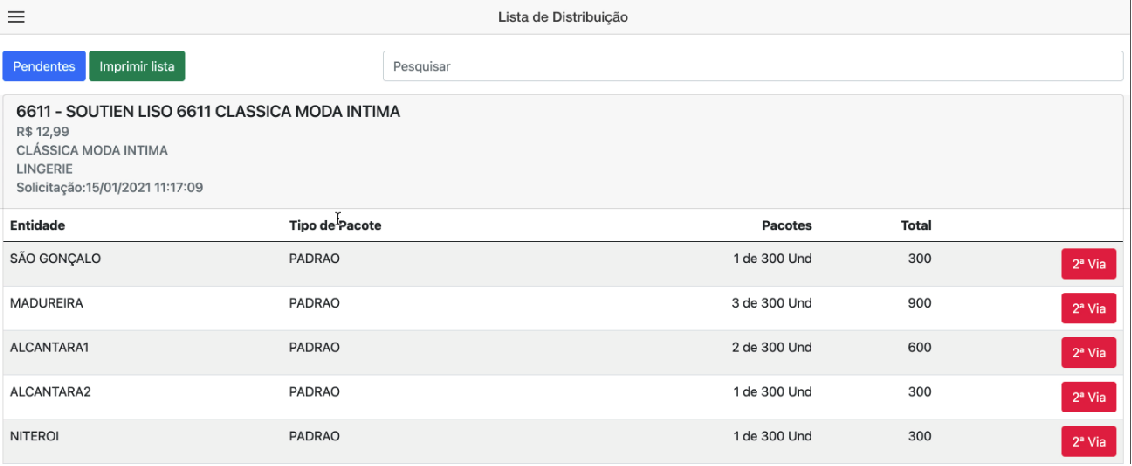Viewport: 1132px width, 466px height.
Task: Select the SÃO GONÇALO entity cell
Action: pos(56,258)
